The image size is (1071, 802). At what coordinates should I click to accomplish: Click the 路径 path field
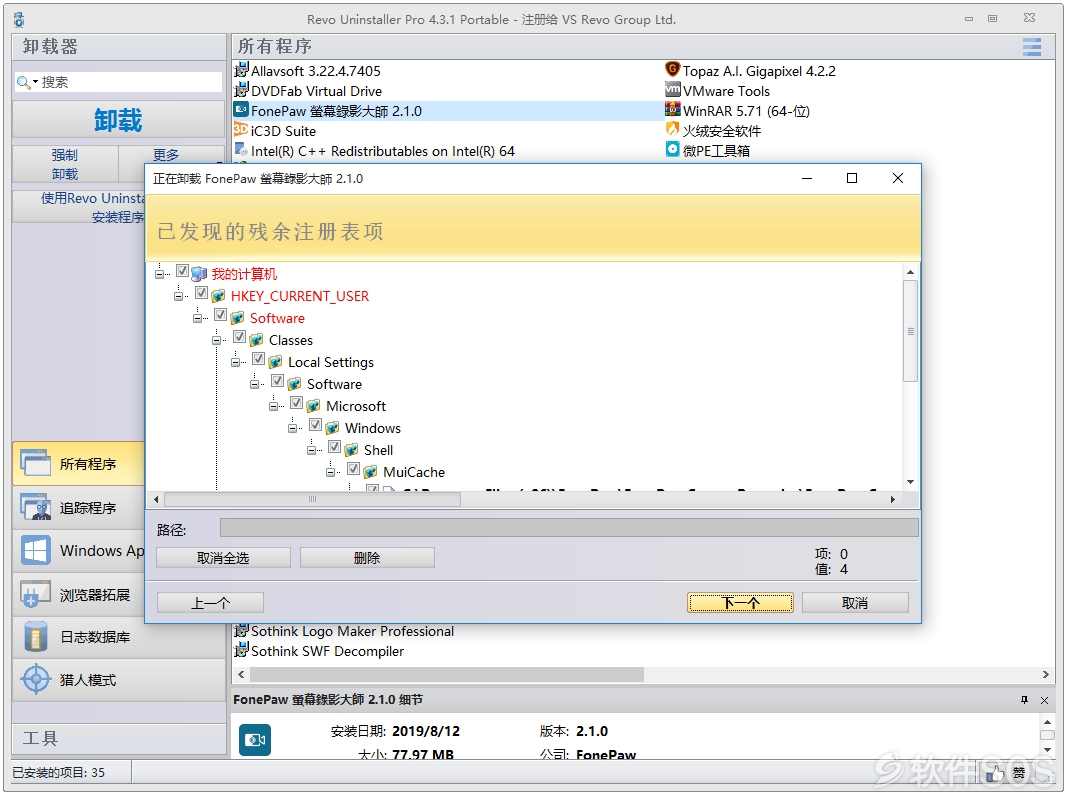(x=569, y=527)
